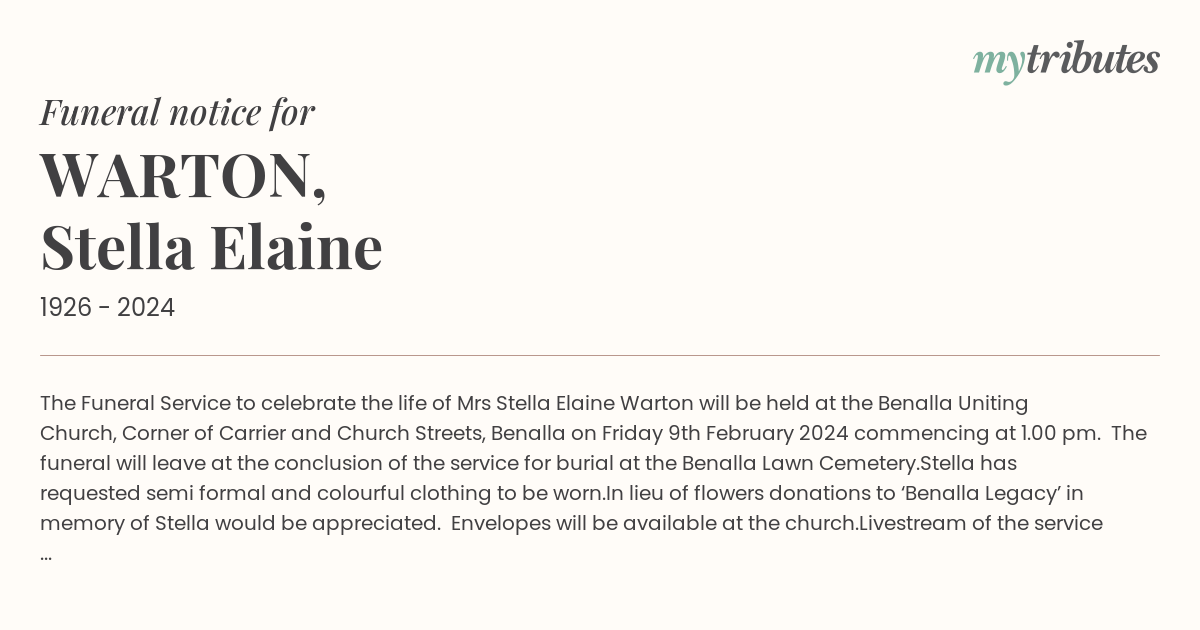Click the 'Funeral notice for' heading
The image size is (1200, 630).
pyautogui.click(x=177, y=112)
